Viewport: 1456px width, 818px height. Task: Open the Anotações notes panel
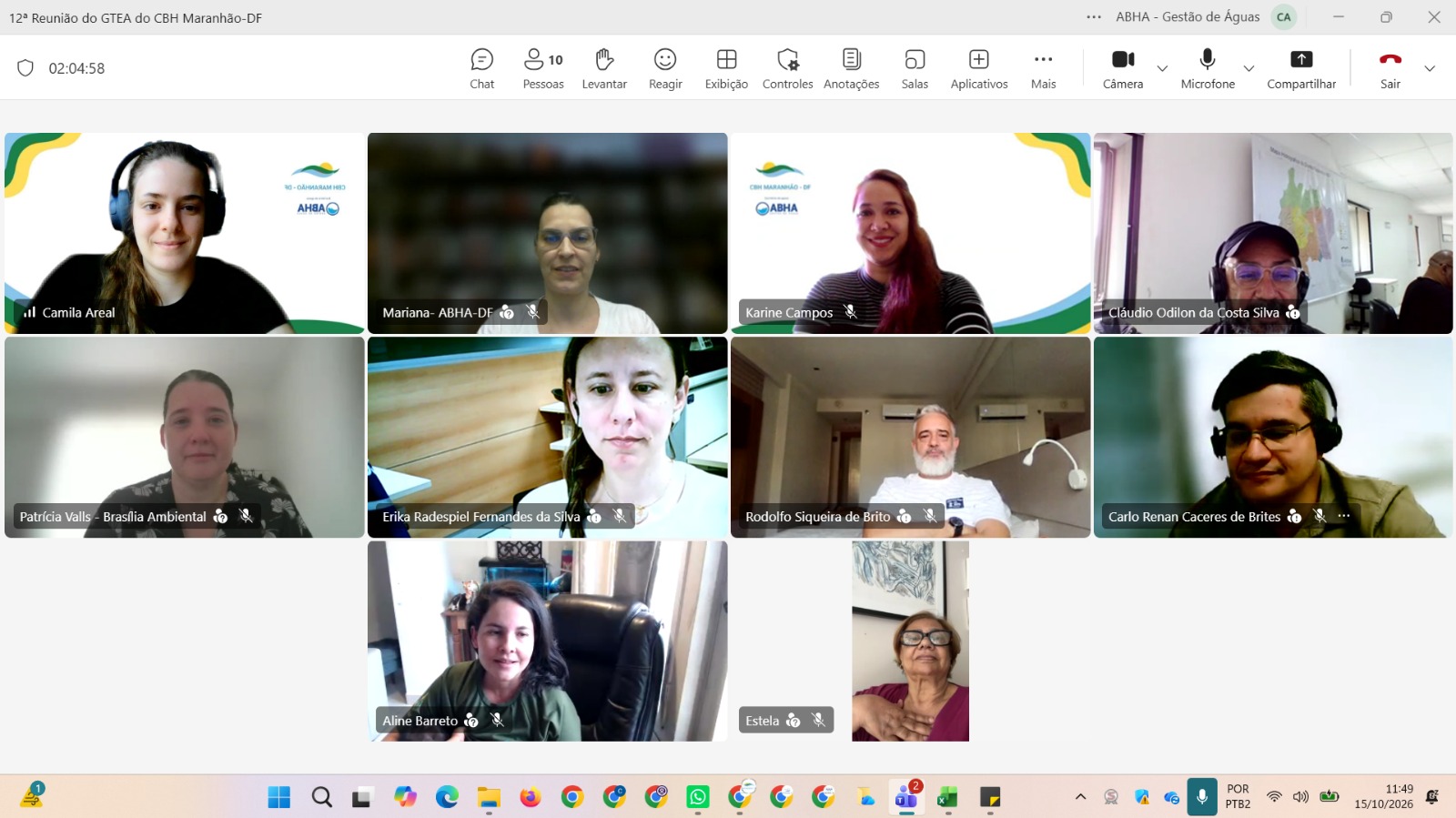851,69
